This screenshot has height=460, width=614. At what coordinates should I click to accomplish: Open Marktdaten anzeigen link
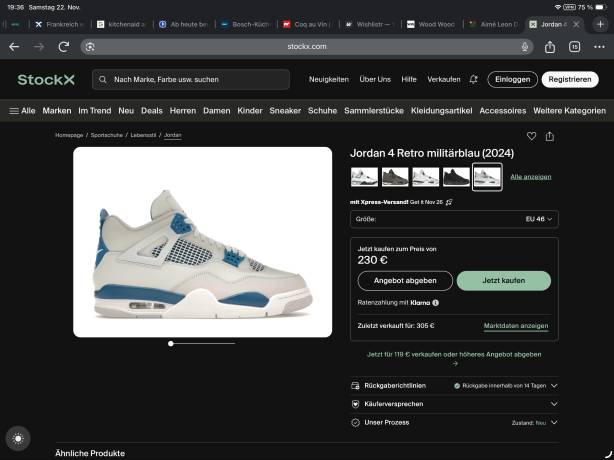515,326
